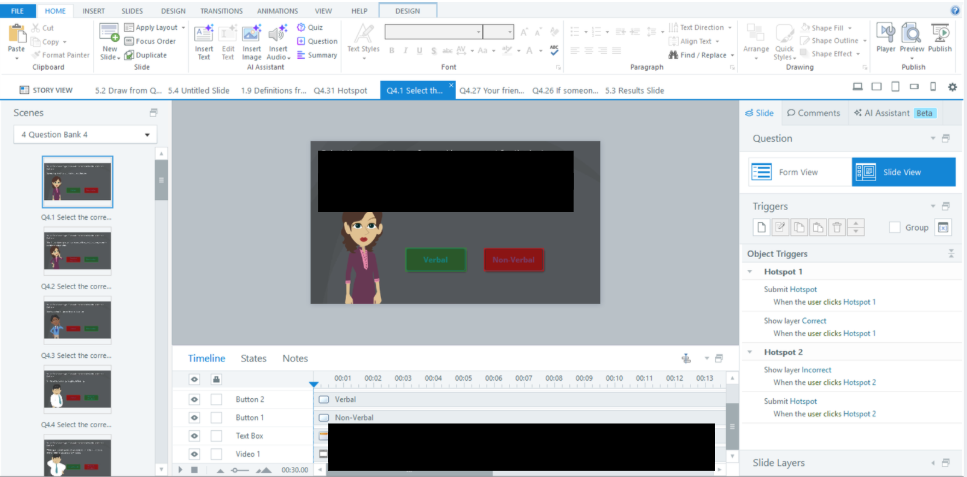This screenshot has height=477, width=967.
Task: Click the create new trigger icon
Action: [x=762, y=227]
